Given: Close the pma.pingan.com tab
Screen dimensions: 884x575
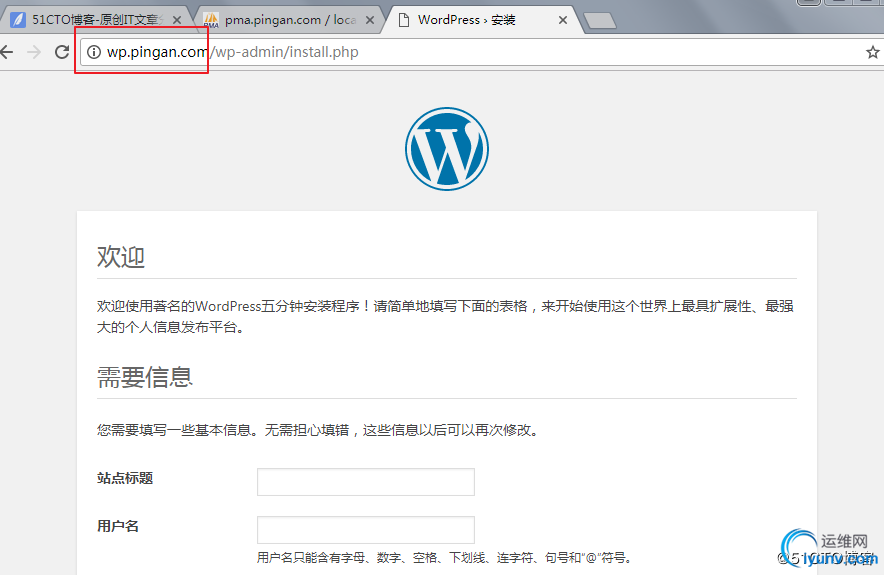Looking at the screenshot, I should pyautogui.click(x=370, y=20).
